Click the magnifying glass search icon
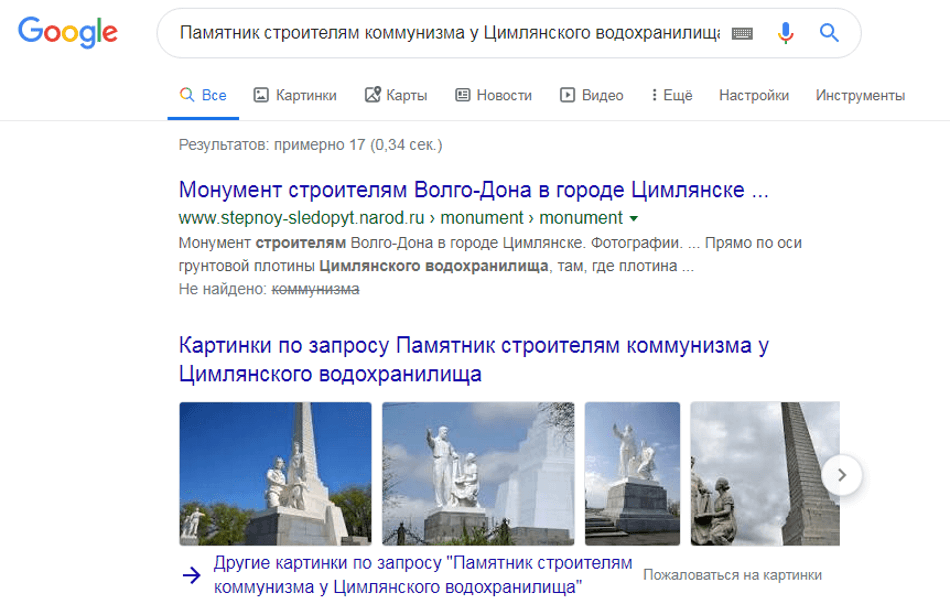The image size is (950, 615). click(x=830, y=32)
